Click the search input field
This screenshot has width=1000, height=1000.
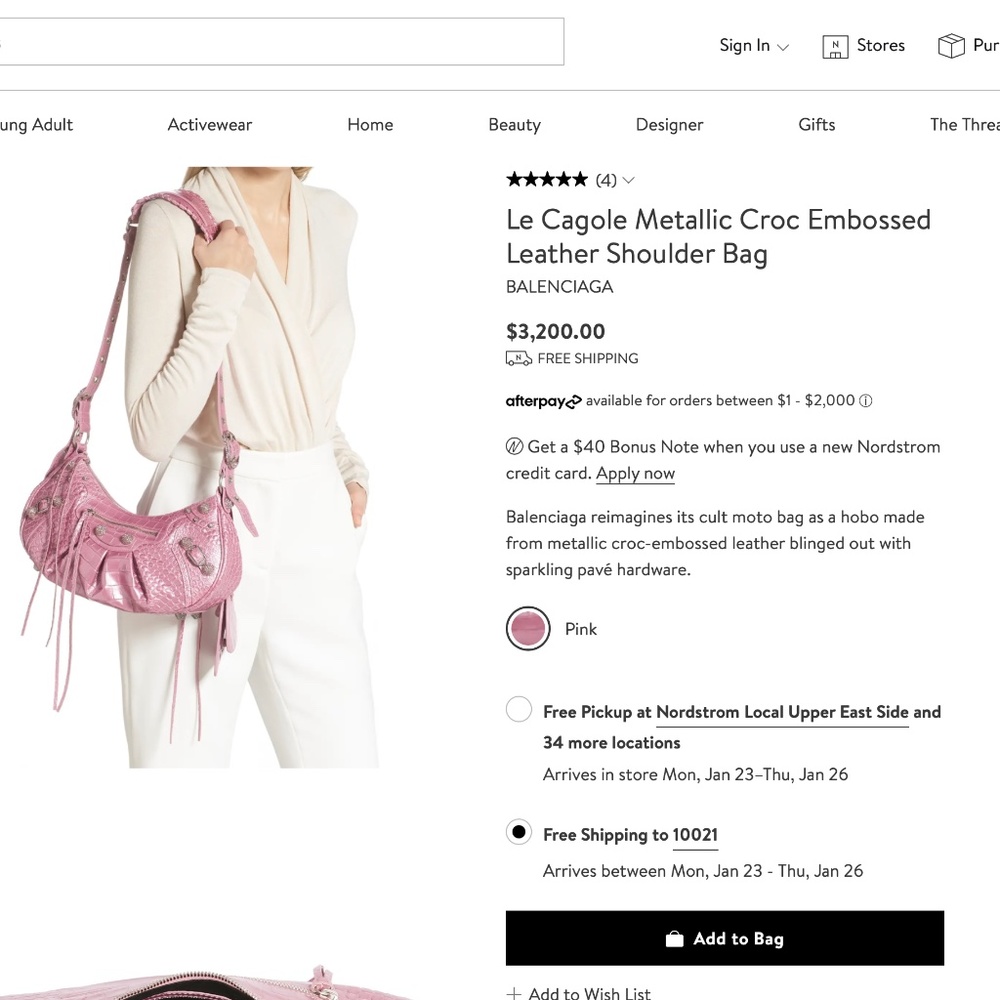pyautogui.click(x=280, y=41)
